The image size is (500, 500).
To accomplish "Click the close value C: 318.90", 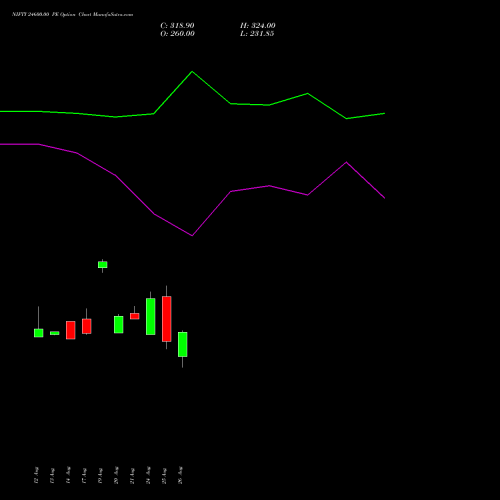I will [x=177, y=26].
